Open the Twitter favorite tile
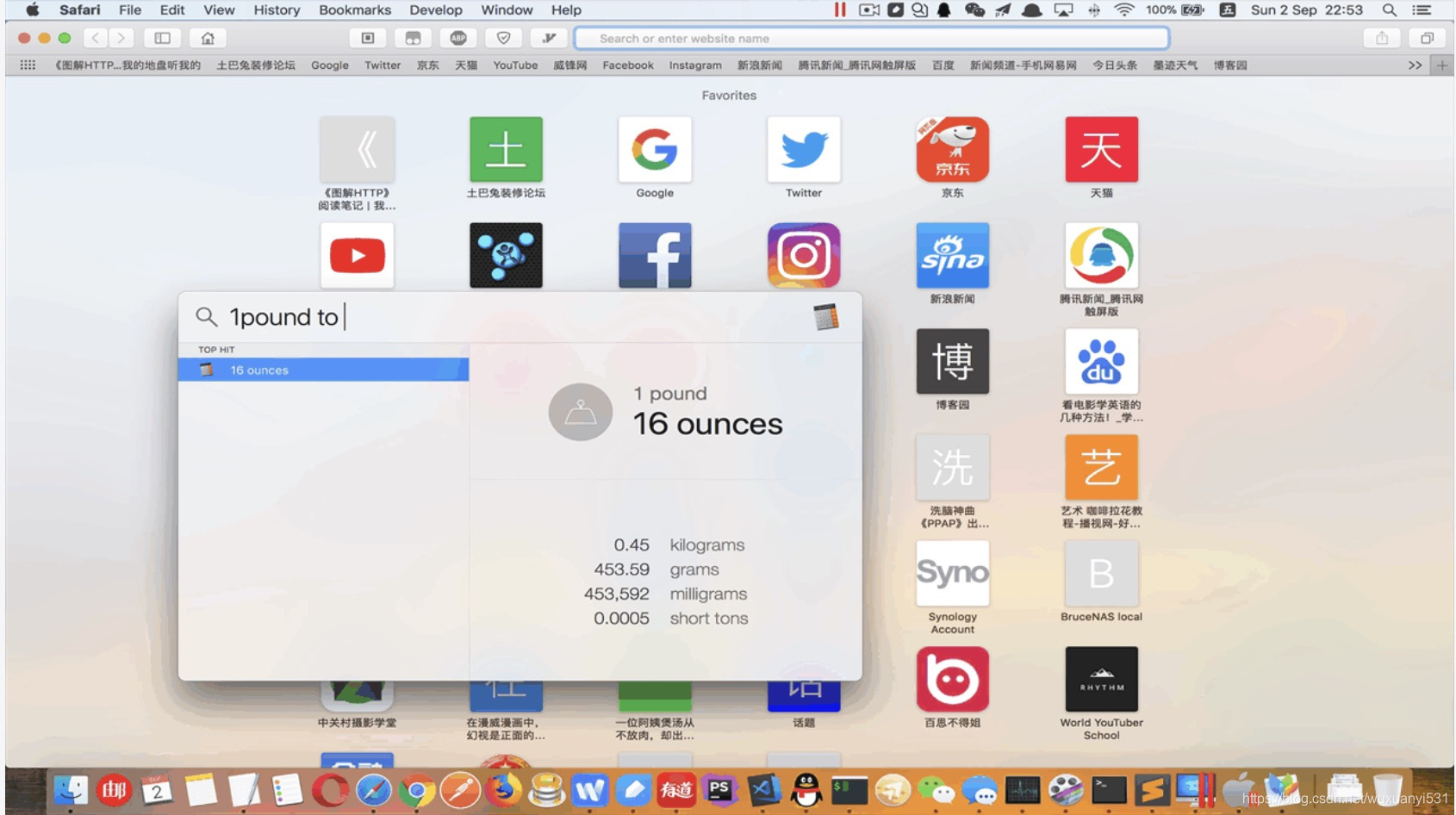 point(804,150)
